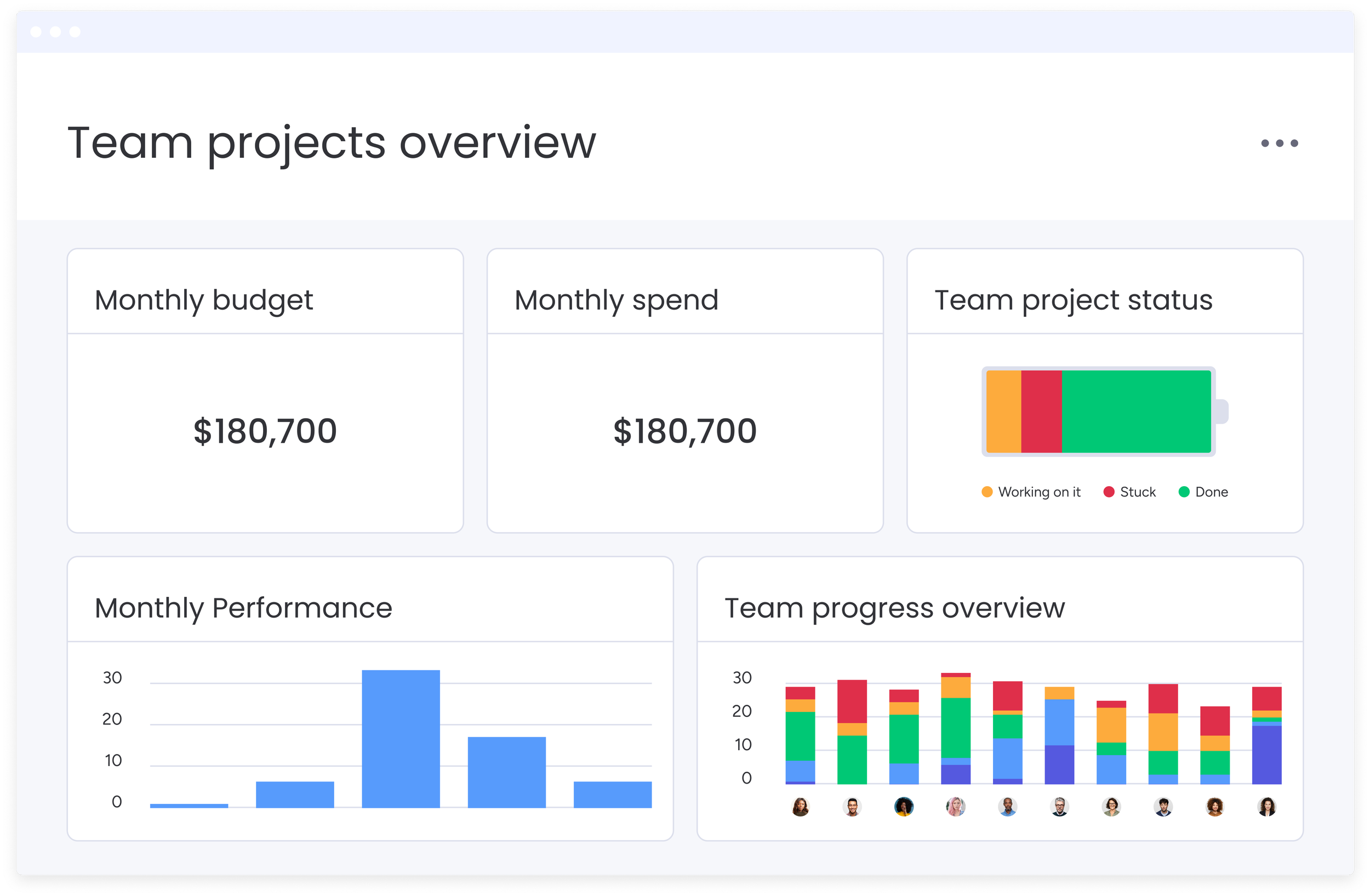Click the green Done battery segment
1370x896 pixels.
click(1135, 412)
